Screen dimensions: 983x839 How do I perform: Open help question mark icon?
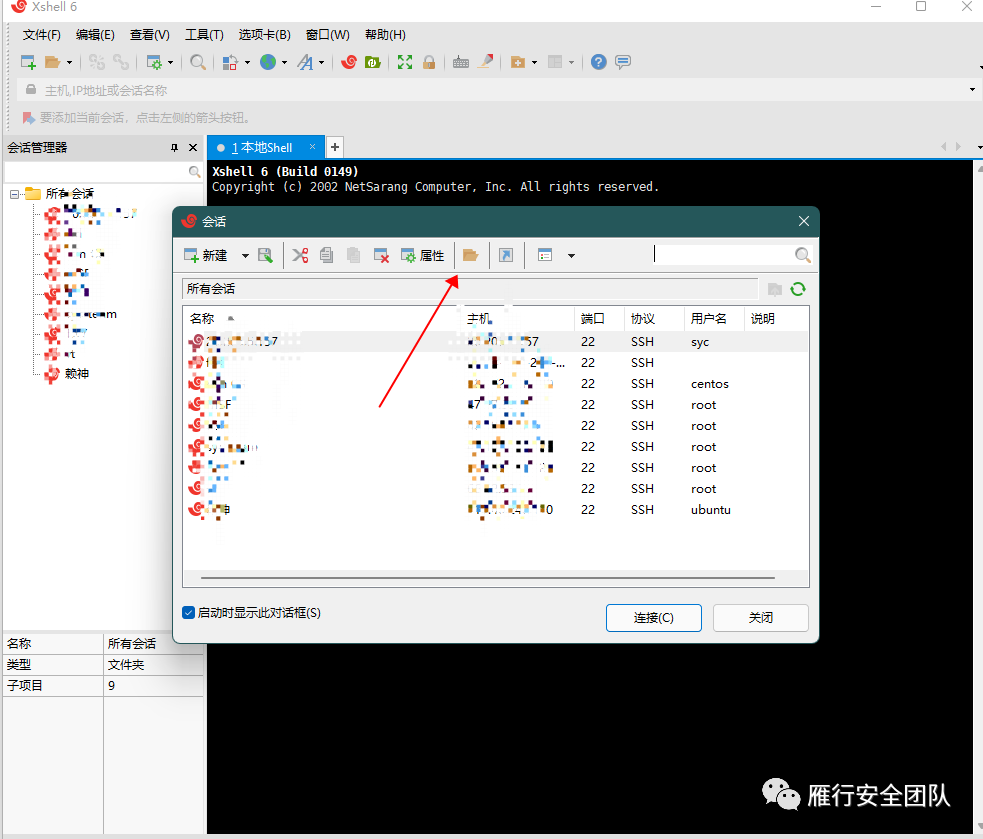599,62
